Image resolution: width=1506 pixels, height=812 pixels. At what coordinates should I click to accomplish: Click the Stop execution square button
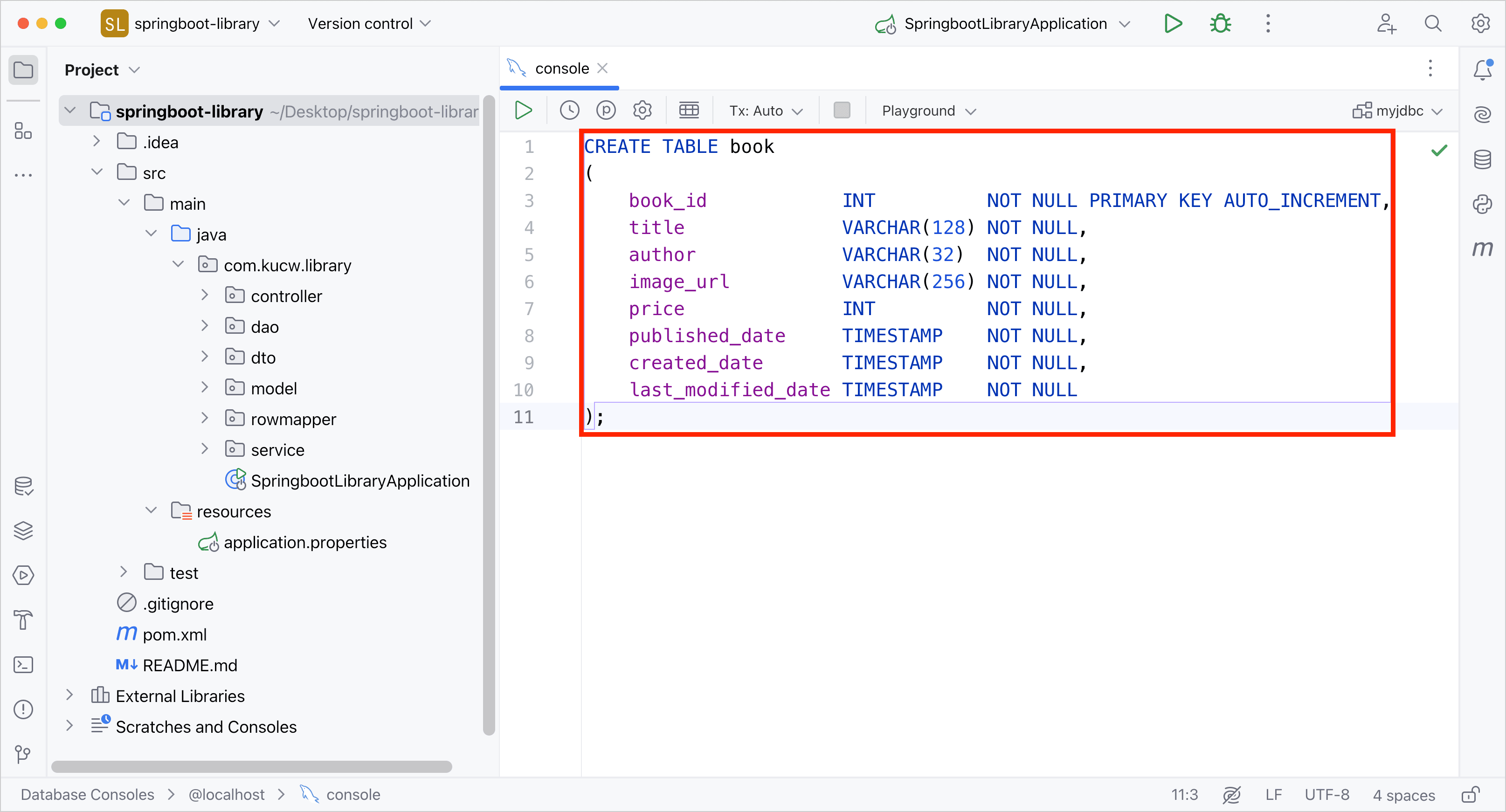(842, 110)
